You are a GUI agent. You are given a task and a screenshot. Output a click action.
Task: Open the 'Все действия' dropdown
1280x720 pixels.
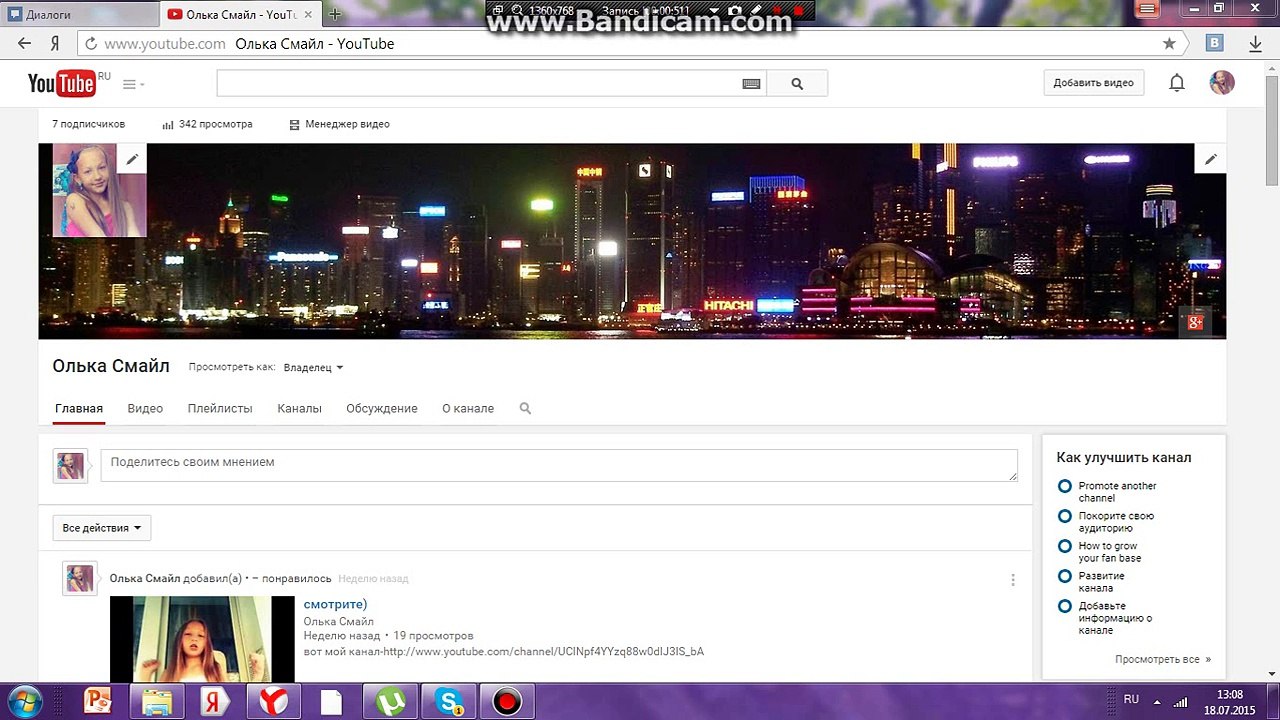pos(102,528)
